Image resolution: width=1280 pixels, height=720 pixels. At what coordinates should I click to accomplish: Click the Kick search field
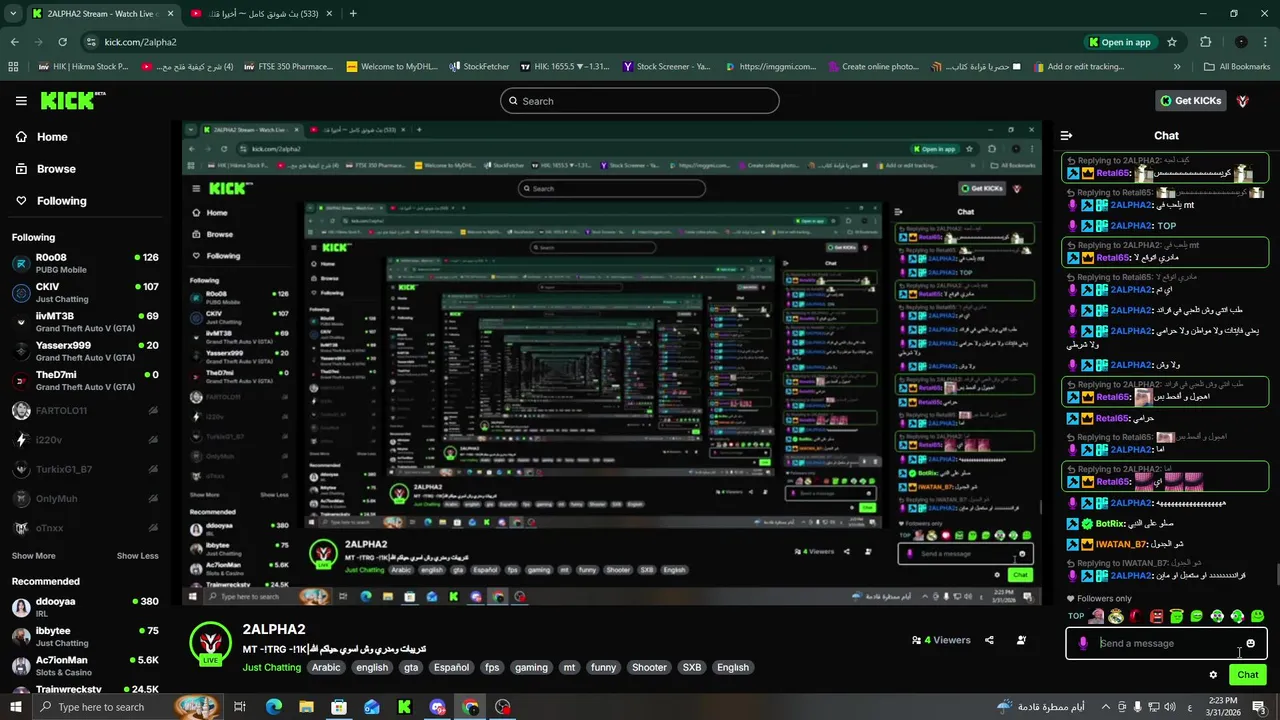point(639,101)
